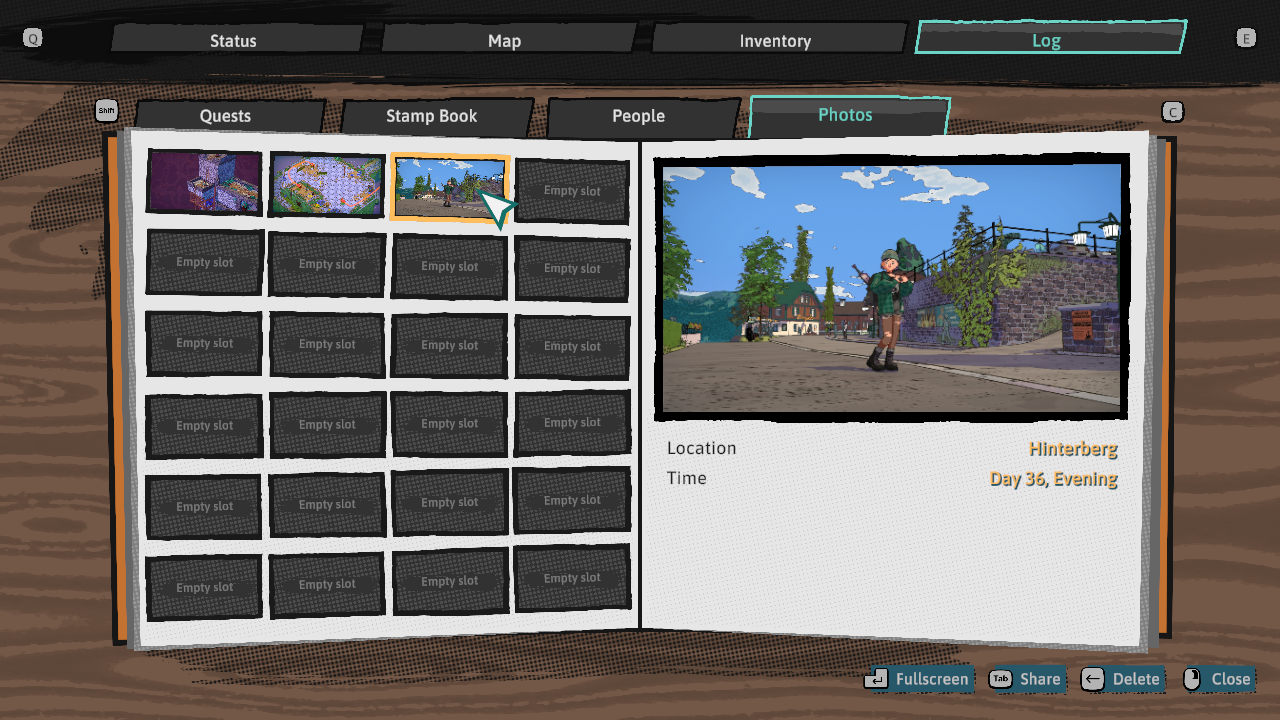Select the first purple dungeon photo thumbnail
Image resolution: width=1280 pixels, height=720 pixels.
(205, 182)
